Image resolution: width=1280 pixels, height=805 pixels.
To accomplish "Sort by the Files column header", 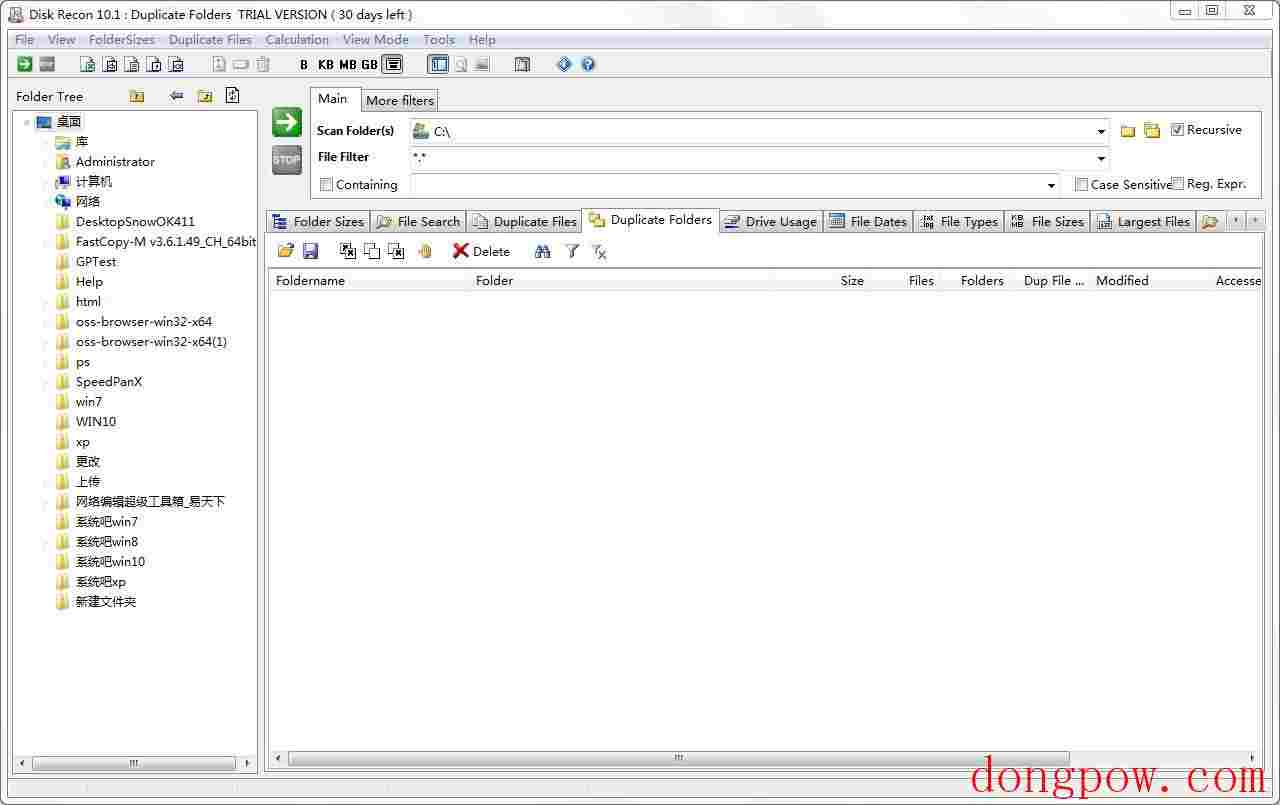I will (904, 281).
